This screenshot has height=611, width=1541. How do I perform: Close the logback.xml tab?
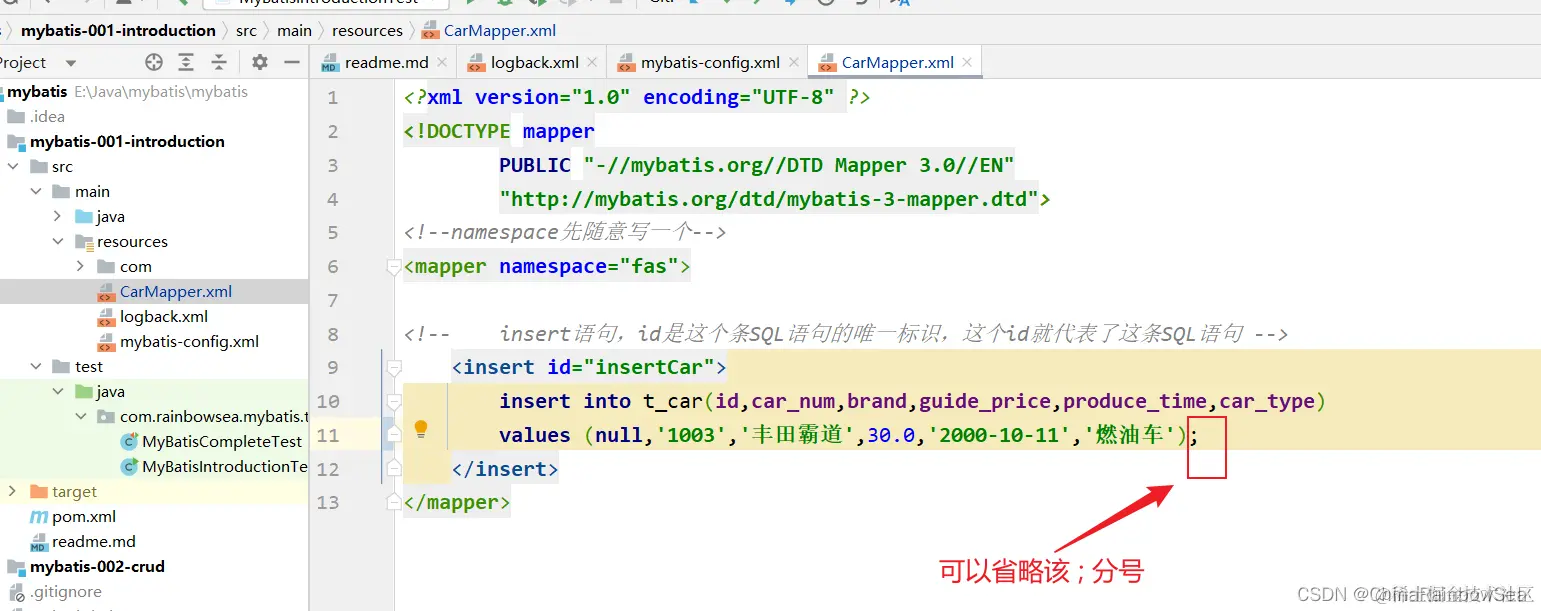(x=592, y=62)
